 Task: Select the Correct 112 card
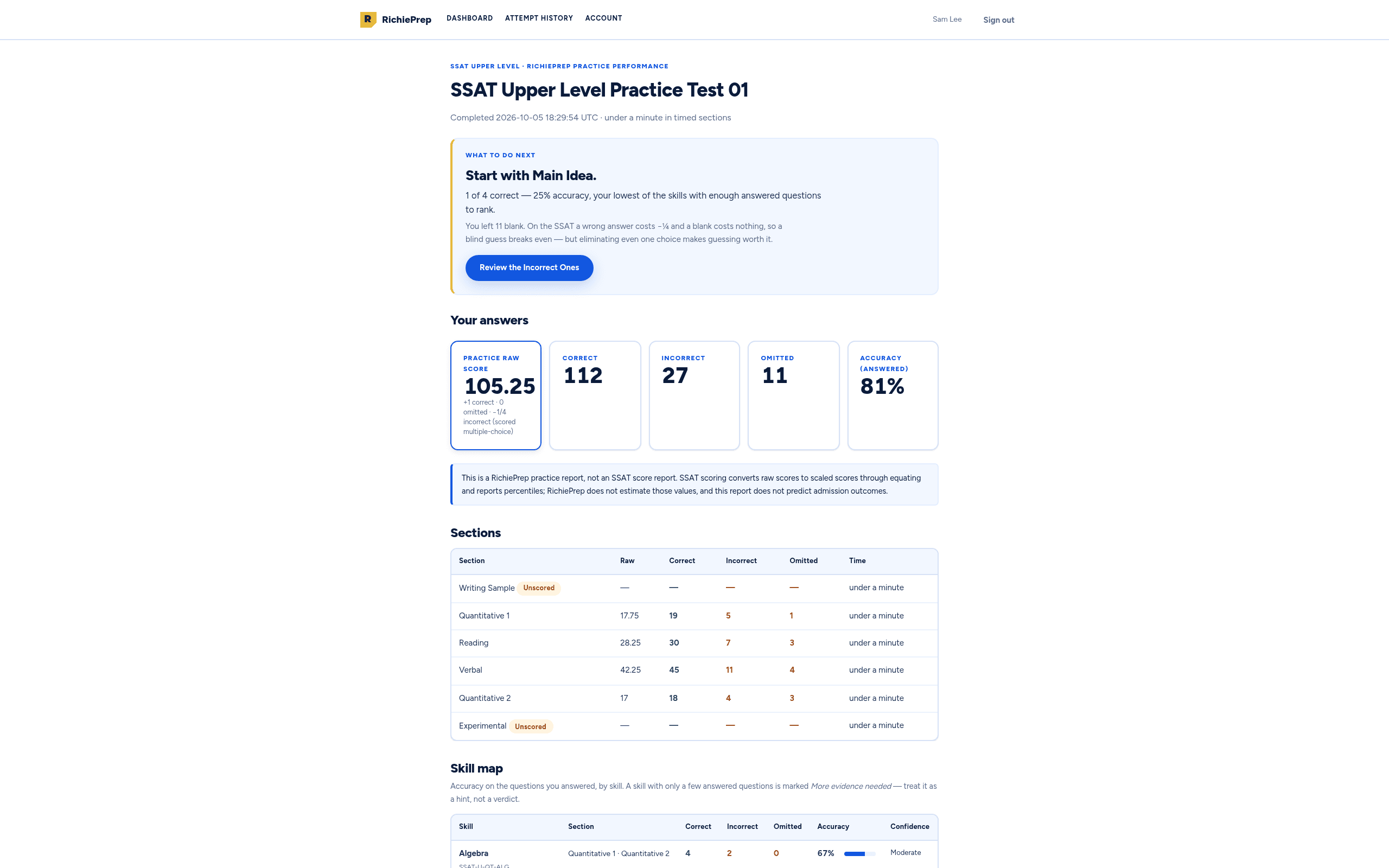click(x=595, y=395)
